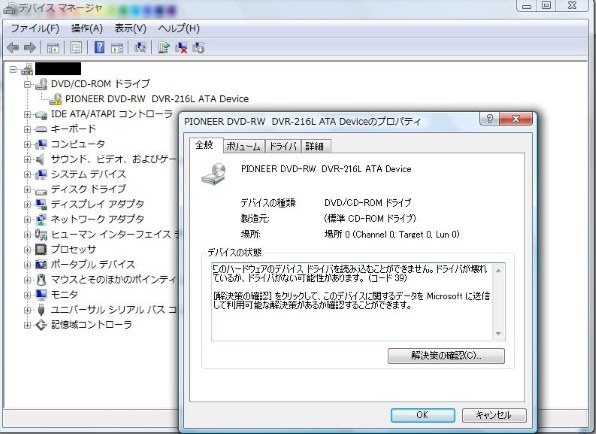Select the ポータブル デバイス tree row
The height and width of the screenshot is (434, 596).
93,264
